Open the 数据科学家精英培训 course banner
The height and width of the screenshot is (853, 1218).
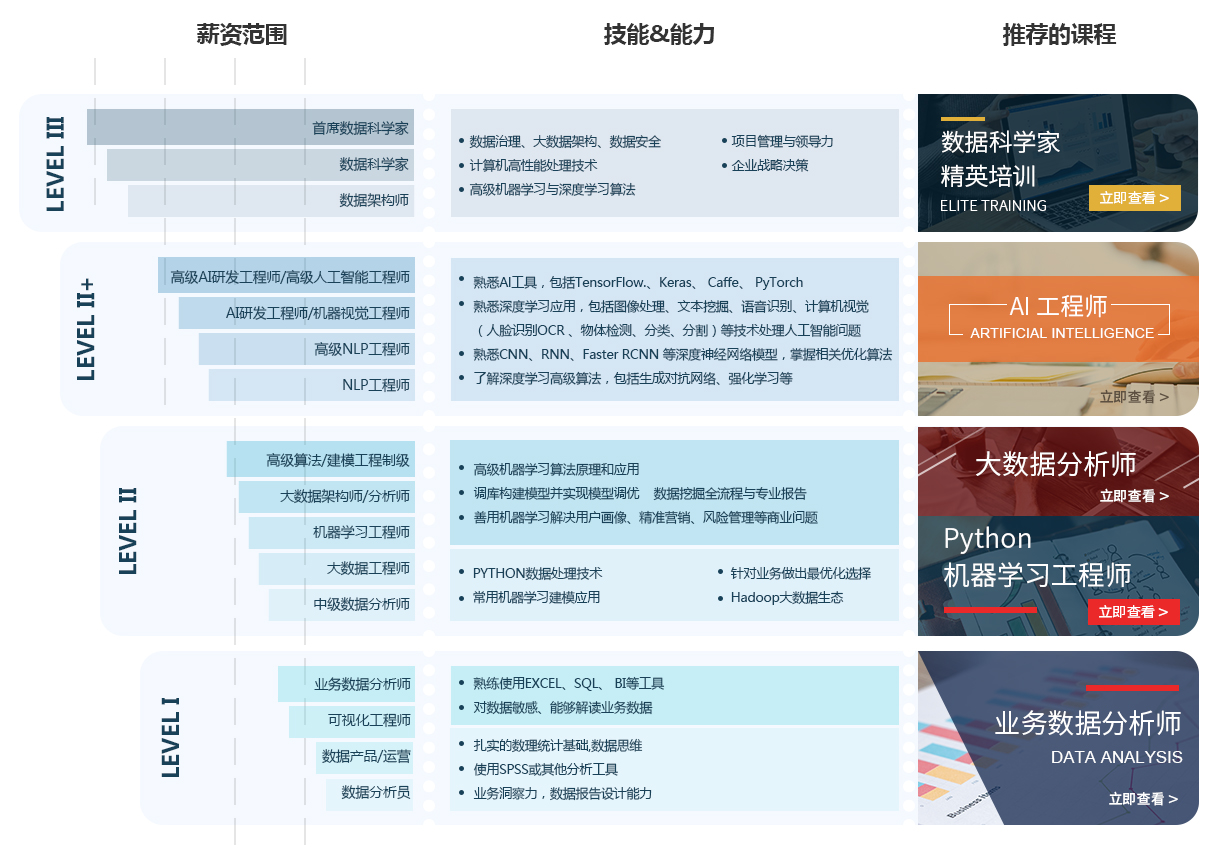[x=1058, y=163]
